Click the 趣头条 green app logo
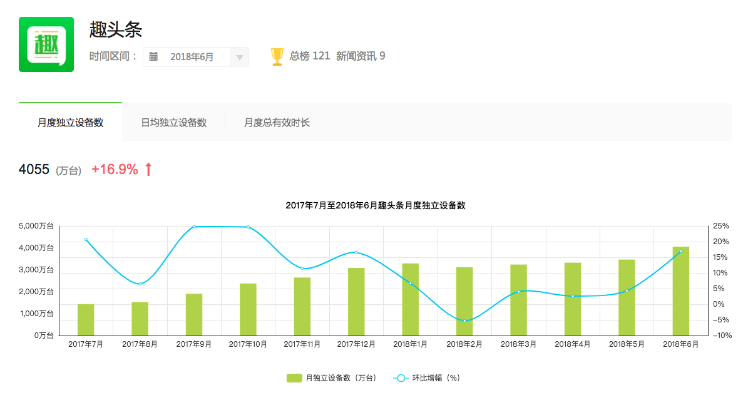 [x=46, y=44]
